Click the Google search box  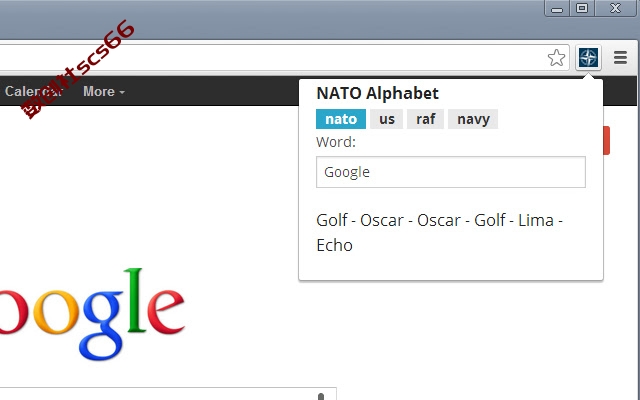(168, 393)
